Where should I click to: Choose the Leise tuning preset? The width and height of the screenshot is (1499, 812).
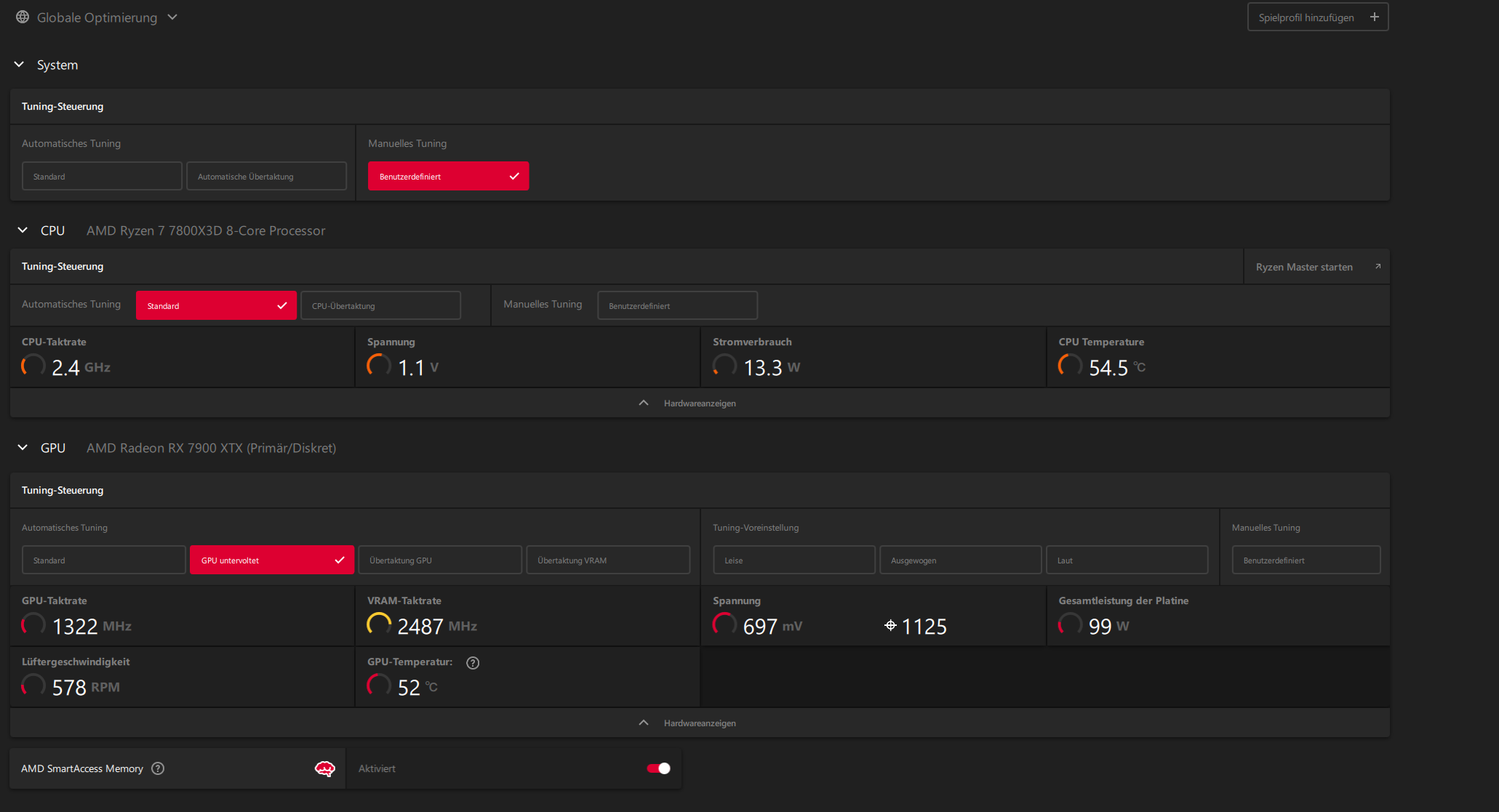tap(794, 560)
